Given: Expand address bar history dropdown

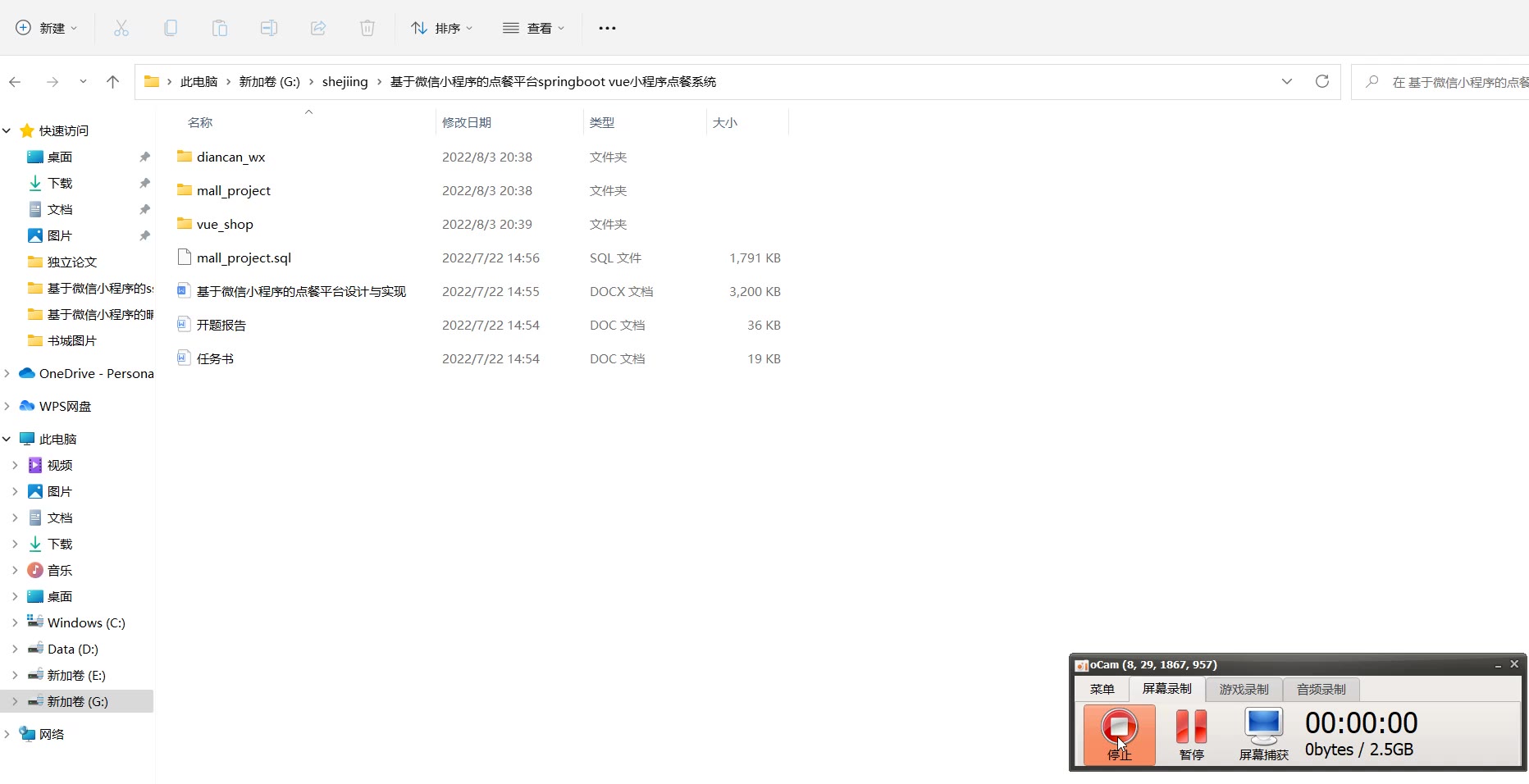Looking at the screenshot, I should [x=1287, y=81].
